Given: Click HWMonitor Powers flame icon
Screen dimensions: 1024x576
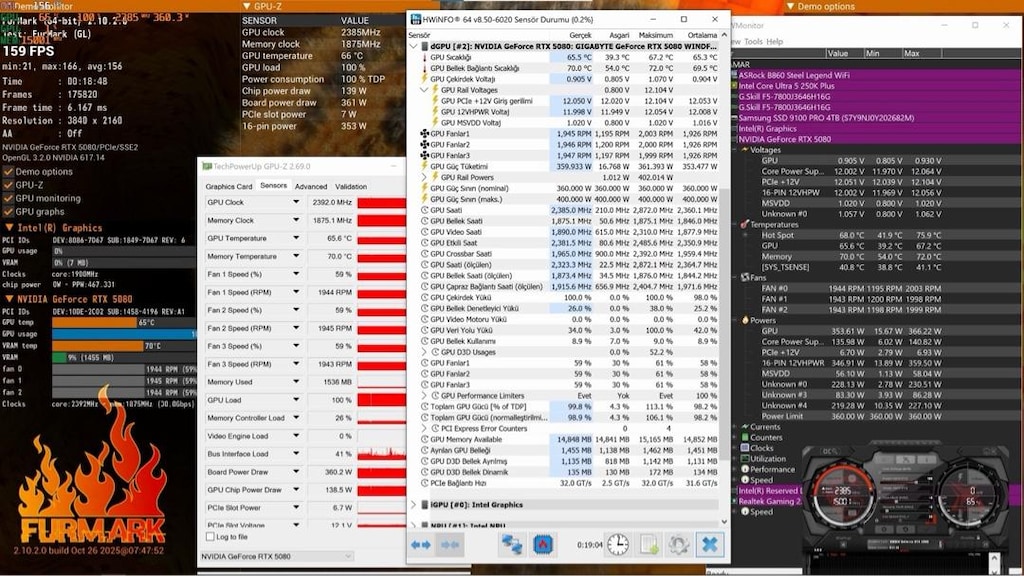Looking at the screenshot, I should (x=744, y=321).
